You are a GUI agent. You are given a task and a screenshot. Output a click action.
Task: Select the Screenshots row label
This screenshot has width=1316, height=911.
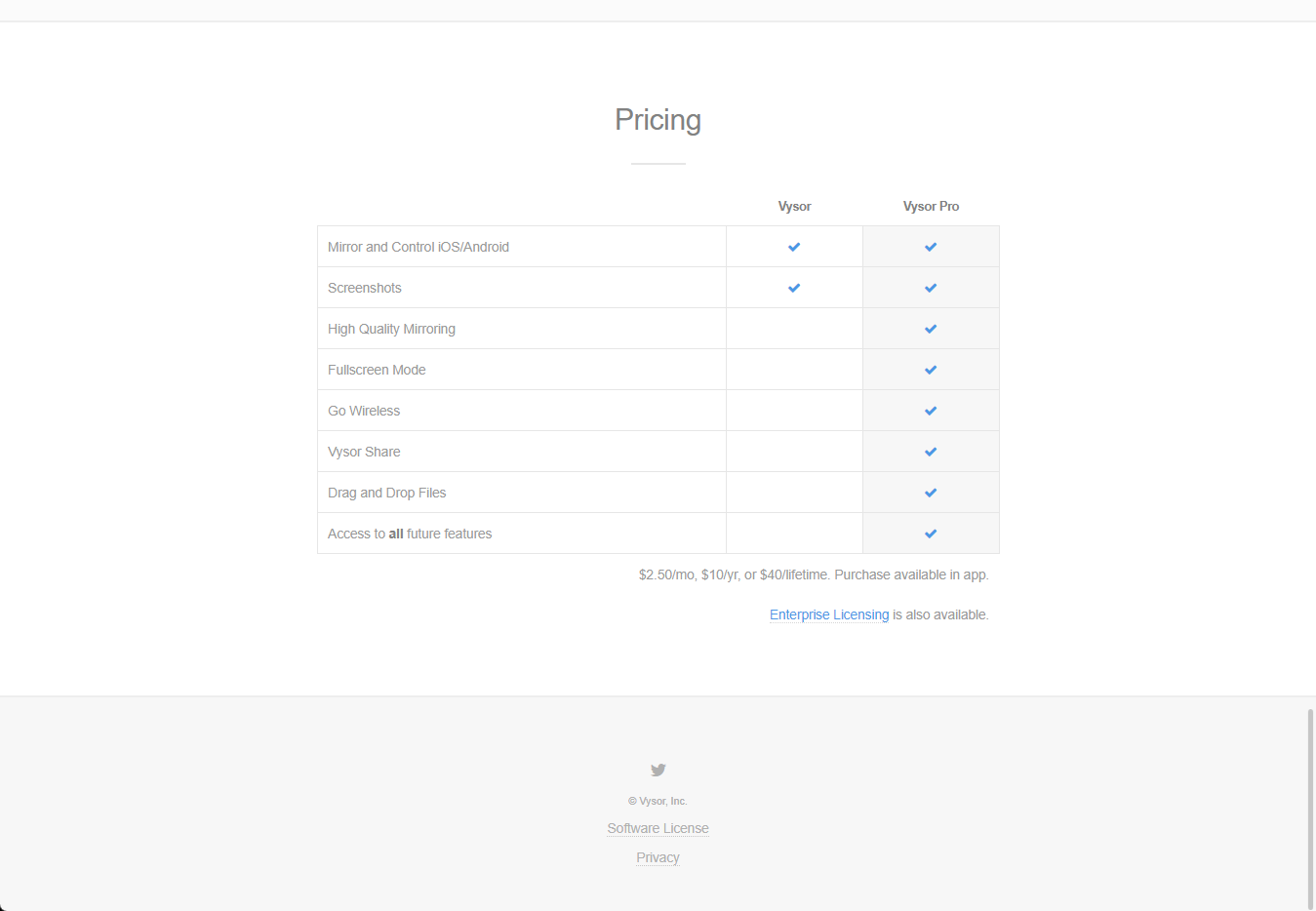point(365,288)
